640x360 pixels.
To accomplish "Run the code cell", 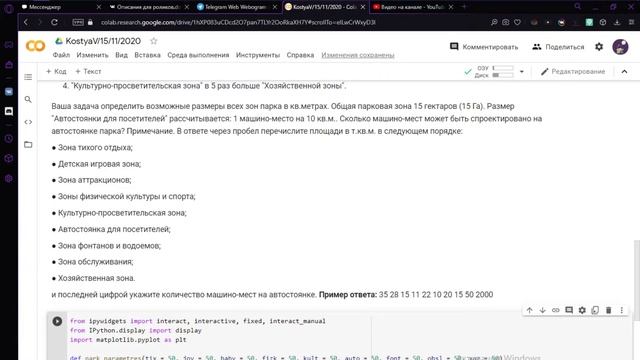I will (57, 321).
